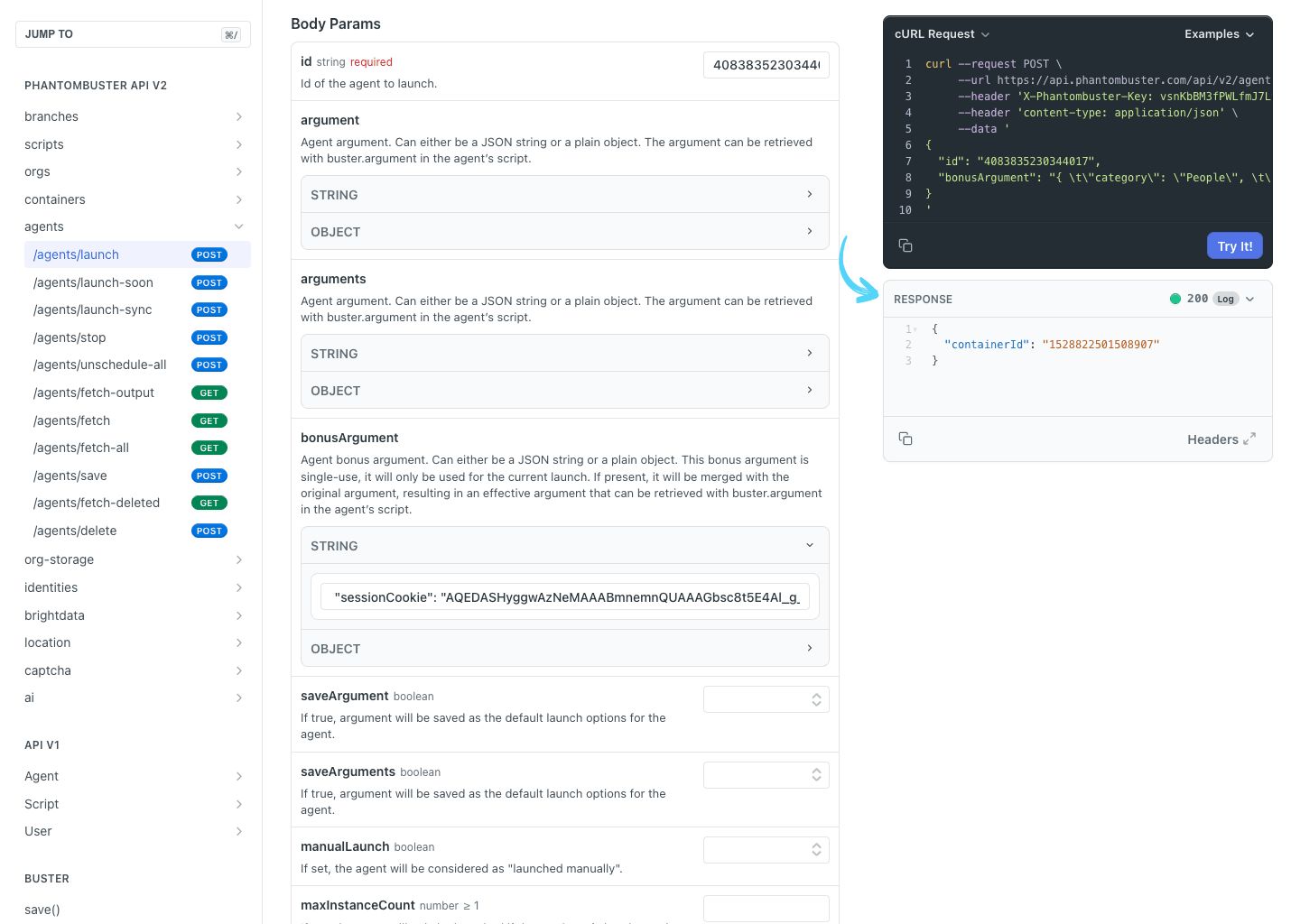Open the /agents/launch-sync endpoint
This screenshot has width=1291, height=924.
(x=137, y=310)
